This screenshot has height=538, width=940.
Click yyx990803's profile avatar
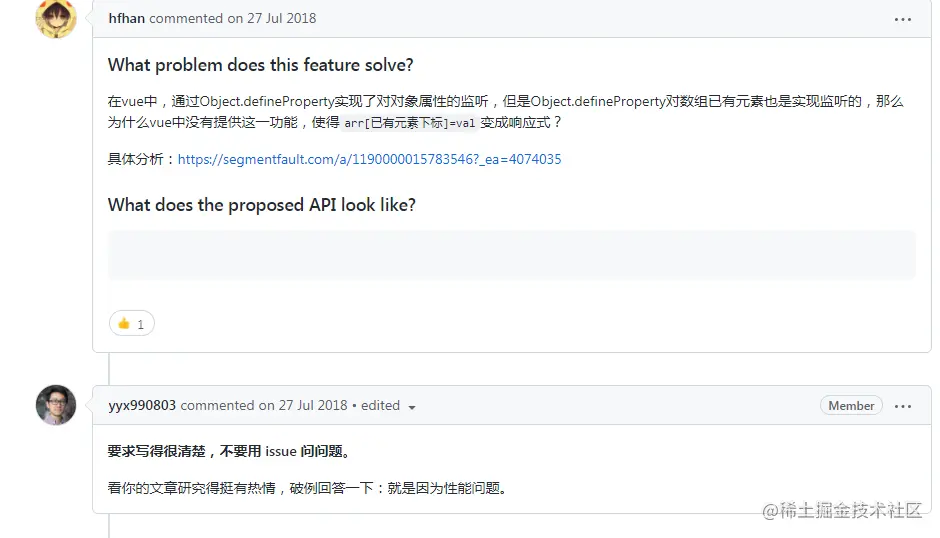coord(56,405)
